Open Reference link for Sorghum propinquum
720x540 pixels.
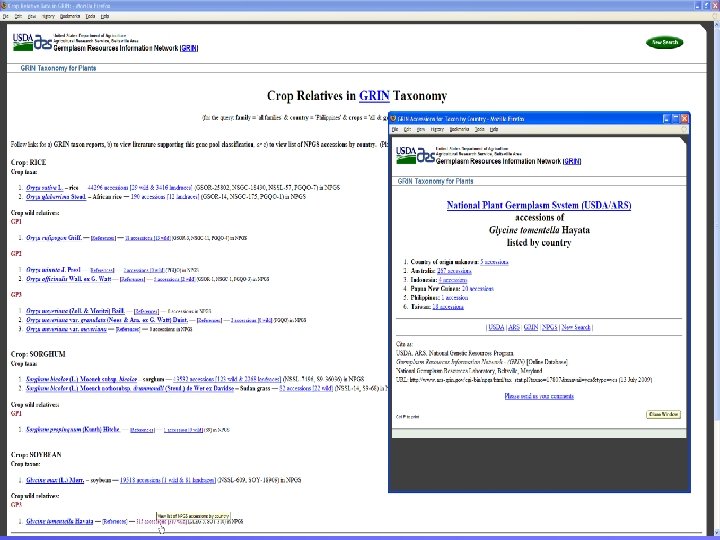[142, 430]
